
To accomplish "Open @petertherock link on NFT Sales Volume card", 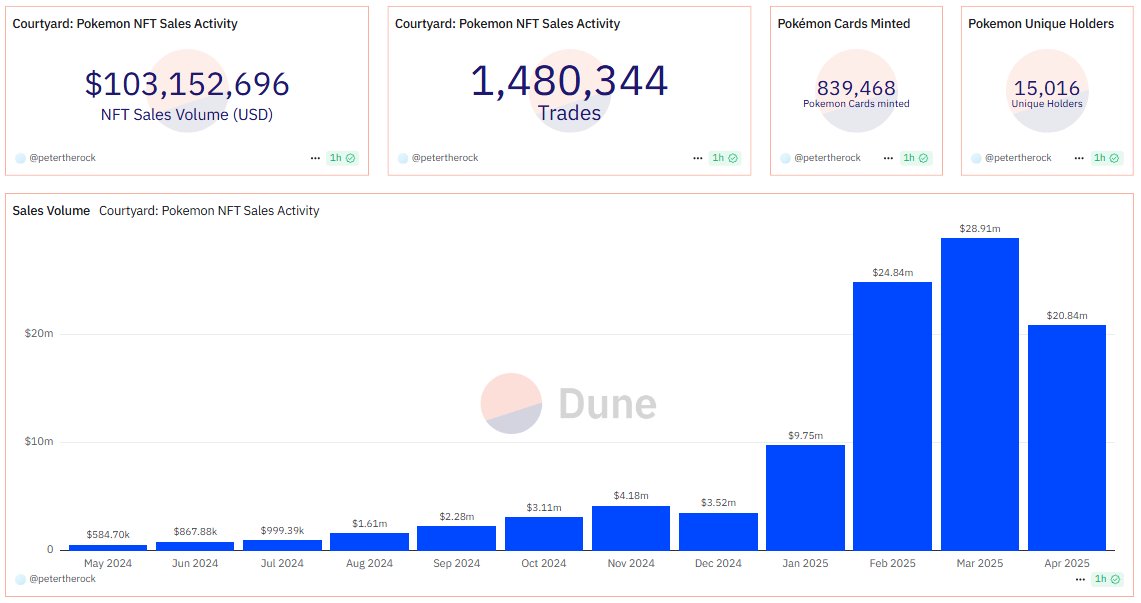I will click(x=63, y=158).
